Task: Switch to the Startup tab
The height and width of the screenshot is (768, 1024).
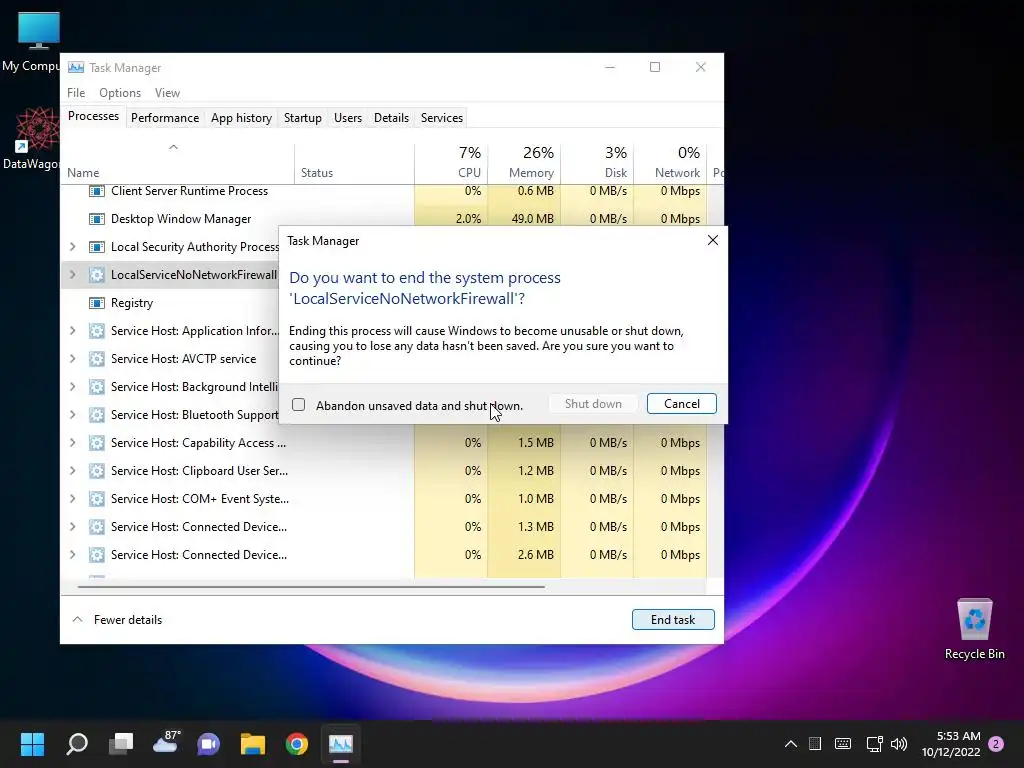Action: coord(302,118)
